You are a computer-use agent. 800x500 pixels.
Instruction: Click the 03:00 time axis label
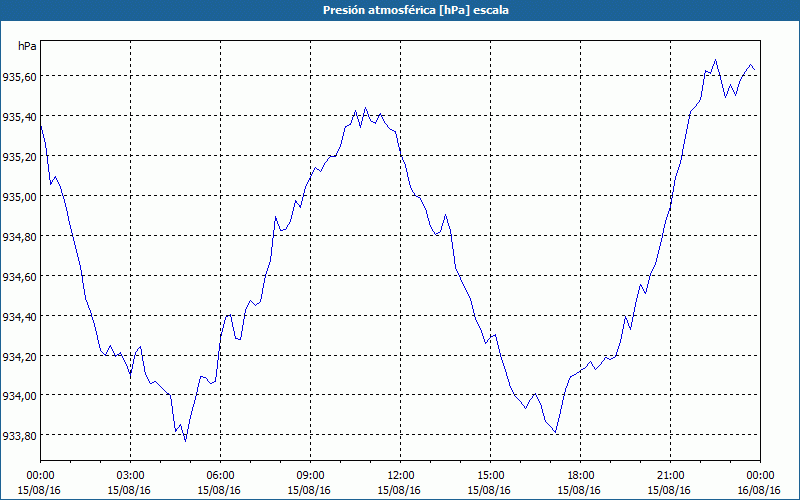pos(130,476)
